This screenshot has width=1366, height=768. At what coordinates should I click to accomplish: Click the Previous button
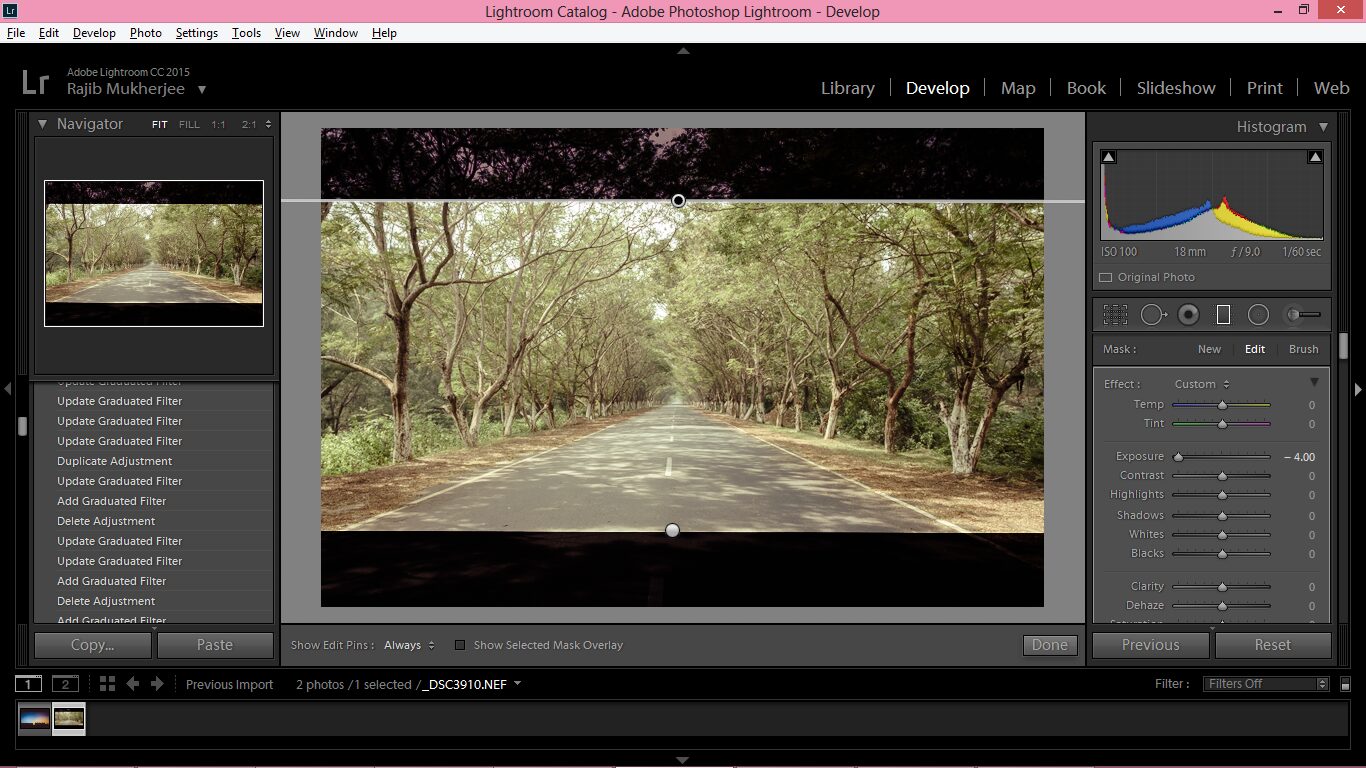tap(1151, 645)
